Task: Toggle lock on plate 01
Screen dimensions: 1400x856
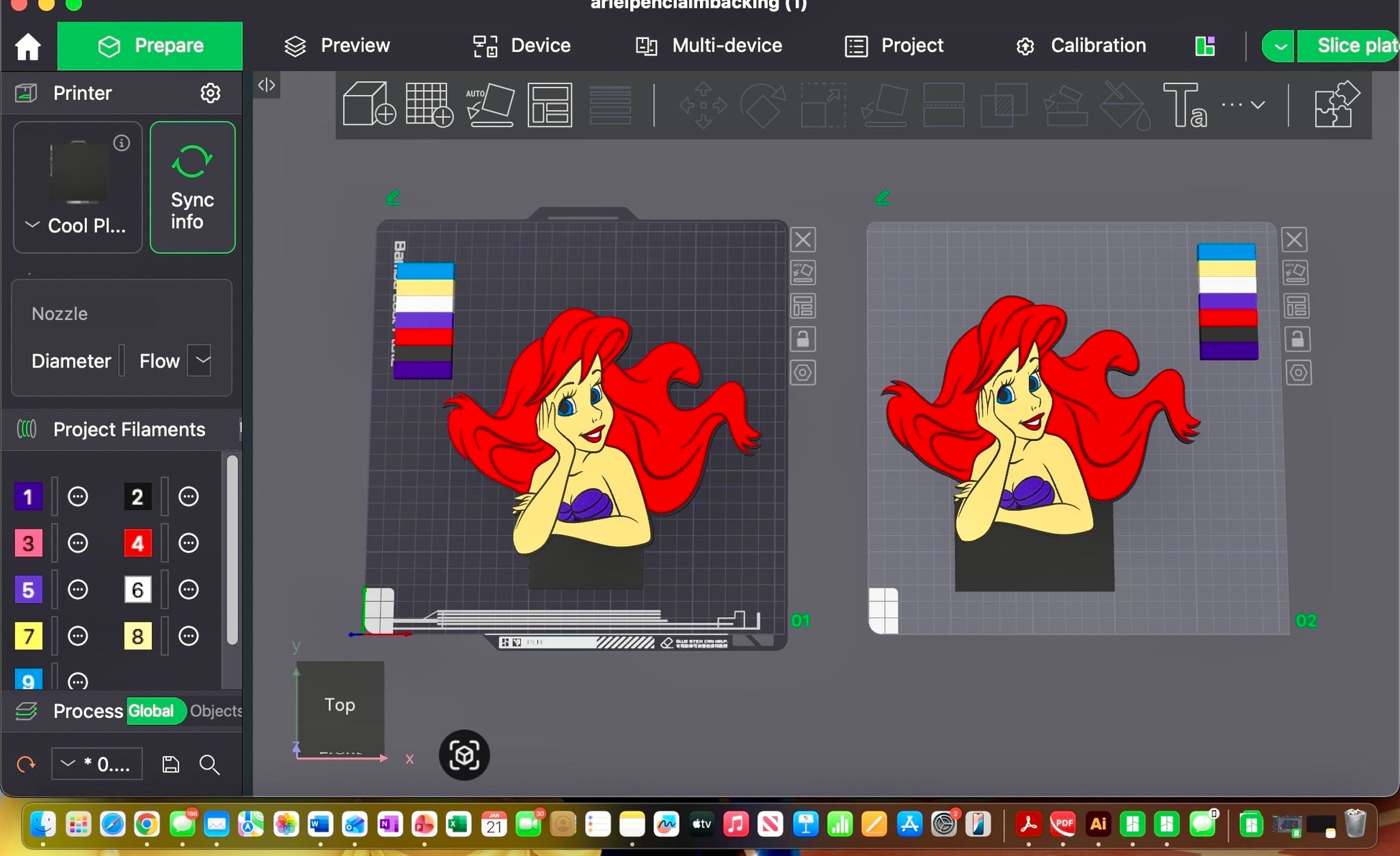Action: pyautogui.click(x=803, y=340)
